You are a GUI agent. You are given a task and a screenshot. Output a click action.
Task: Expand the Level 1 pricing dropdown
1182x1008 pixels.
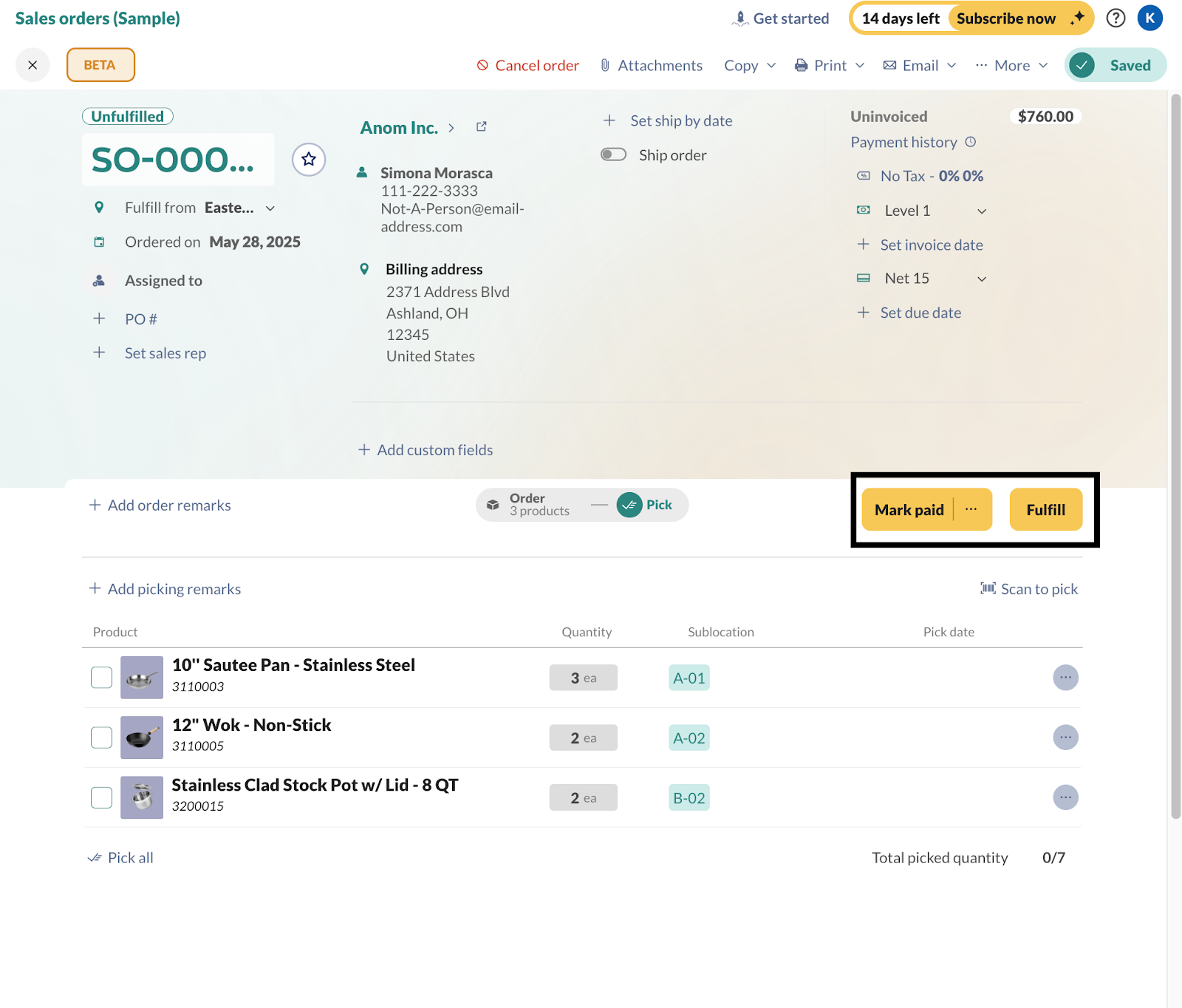point(982,211)
